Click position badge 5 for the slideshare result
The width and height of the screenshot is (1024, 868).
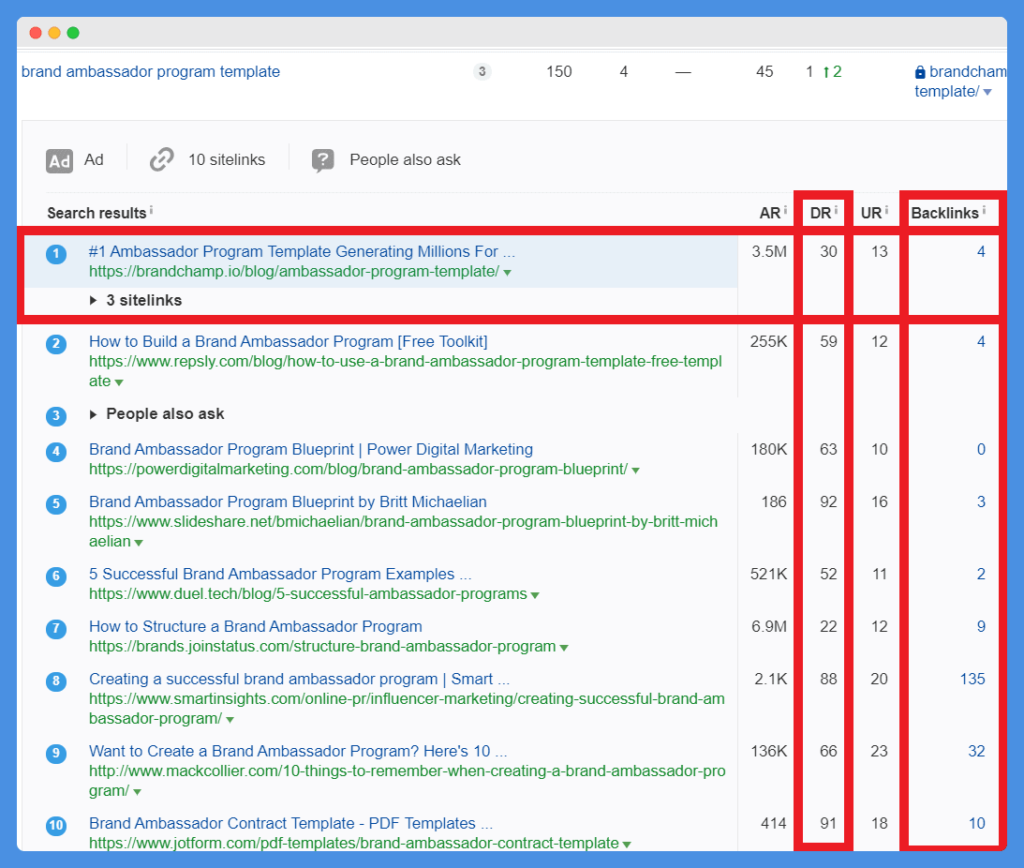pos(56,504)
